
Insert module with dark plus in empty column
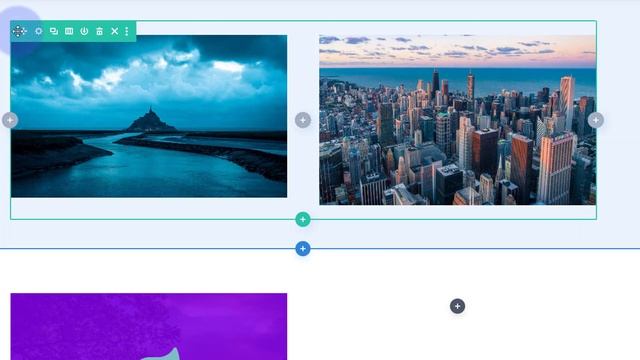(x=458, y=306)
